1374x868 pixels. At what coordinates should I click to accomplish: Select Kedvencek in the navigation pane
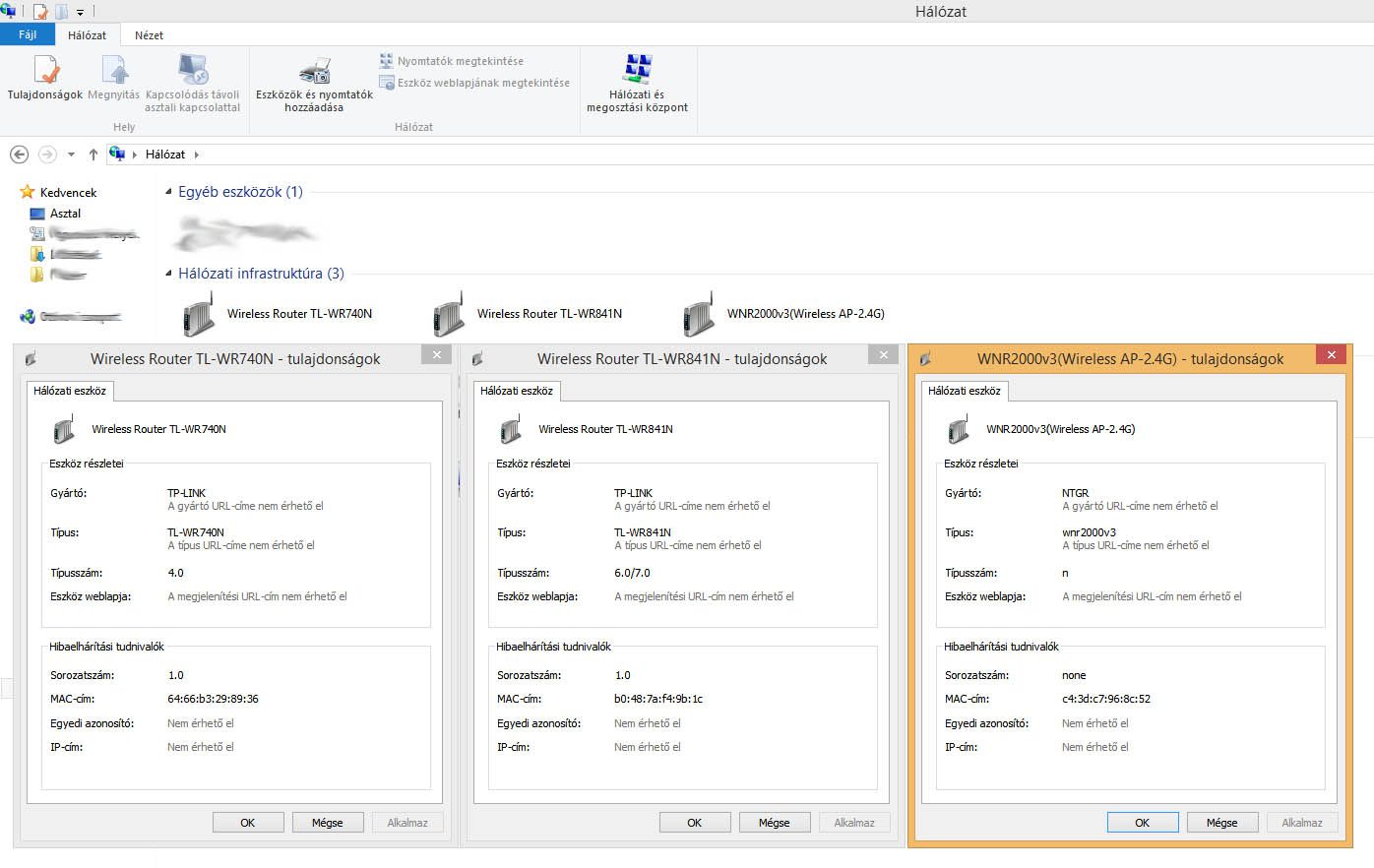pyautogui.click(x=68, y=193)
